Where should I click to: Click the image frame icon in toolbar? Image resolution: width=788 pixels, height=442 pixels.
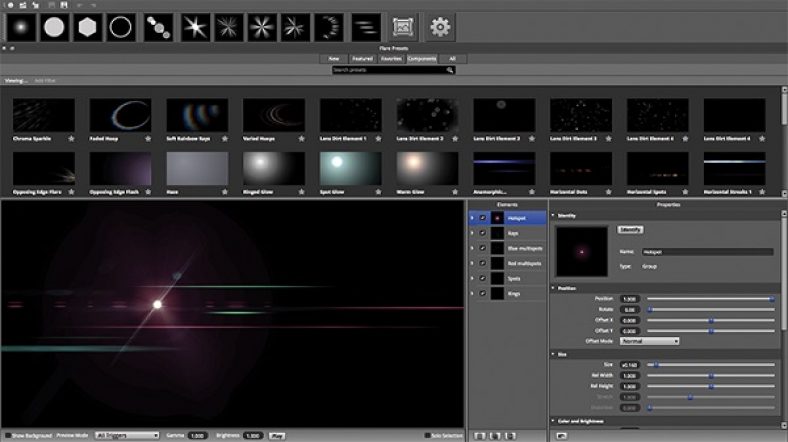tap(402, 27)
